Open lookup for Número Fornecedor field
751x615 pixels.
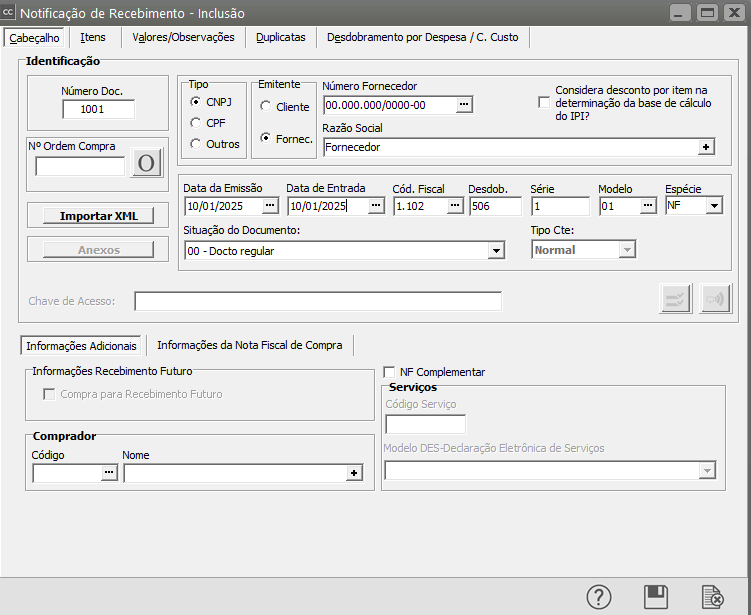[x=464, y=105]
